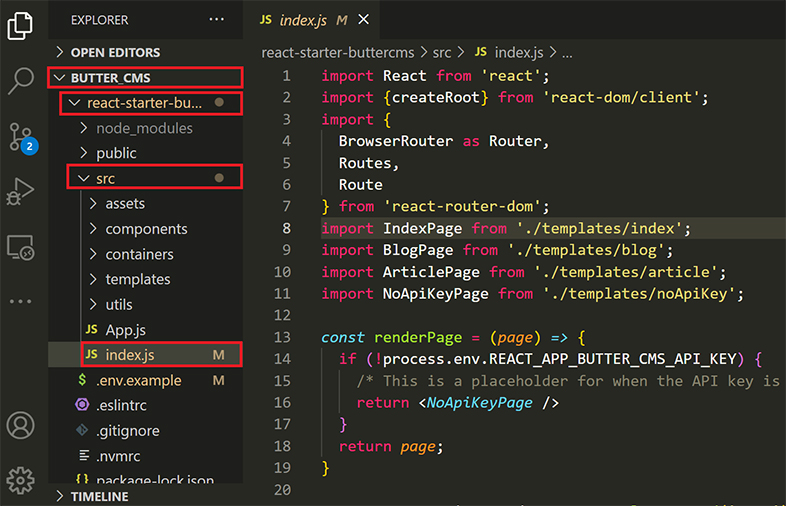This screenshot has width=786, height=506.
Task: Open the .nvmrc file
Action: coord(145,456)
